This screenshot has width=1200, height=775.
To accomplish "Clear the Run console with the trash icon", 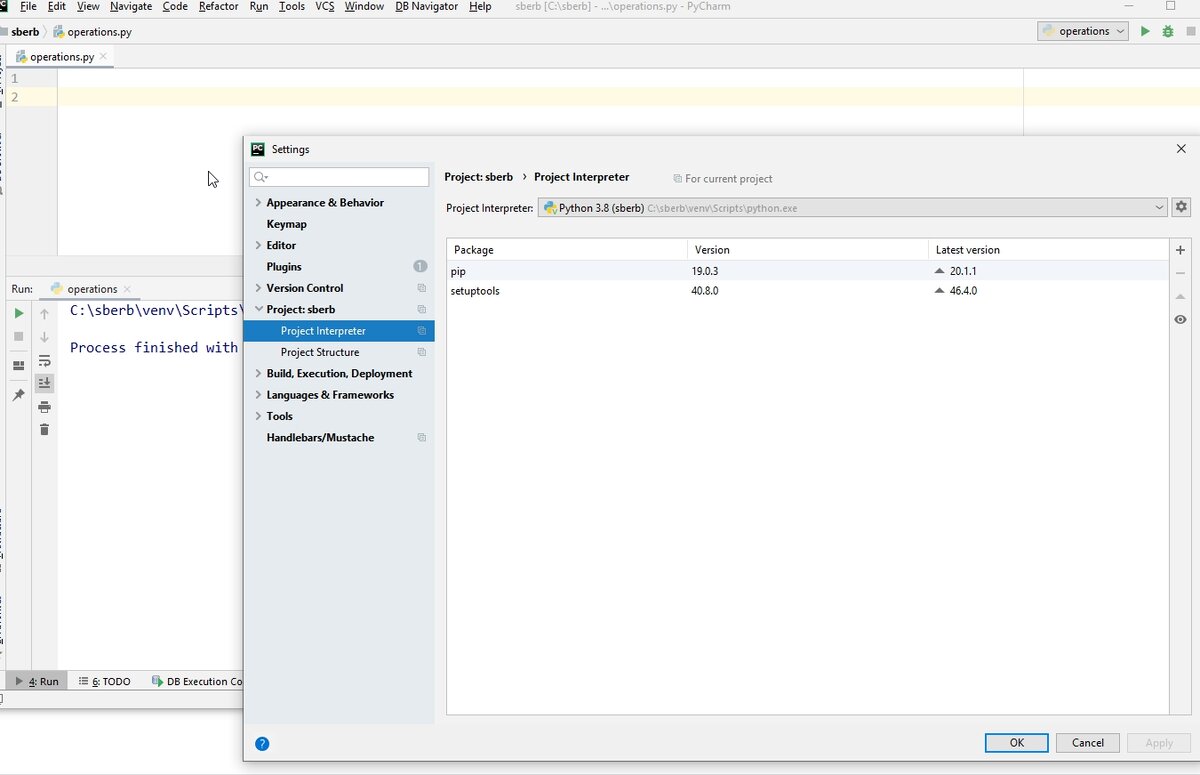I will [44, 430].
